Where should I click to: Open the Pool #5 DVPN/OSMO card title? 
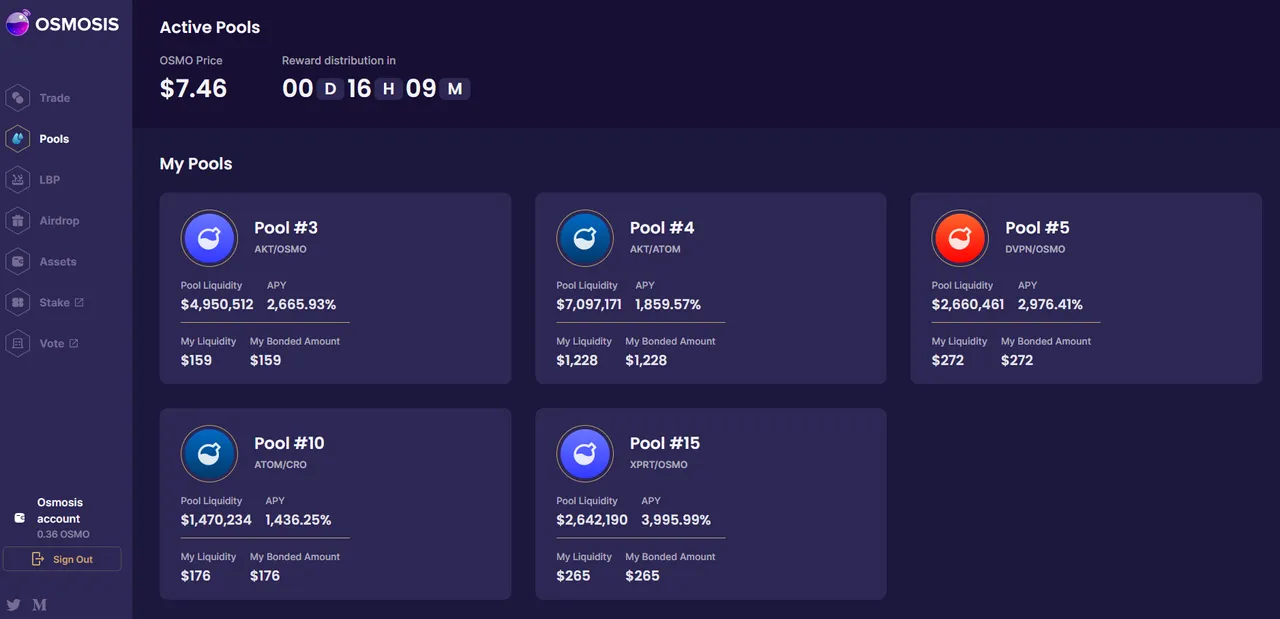(1037, 228)
